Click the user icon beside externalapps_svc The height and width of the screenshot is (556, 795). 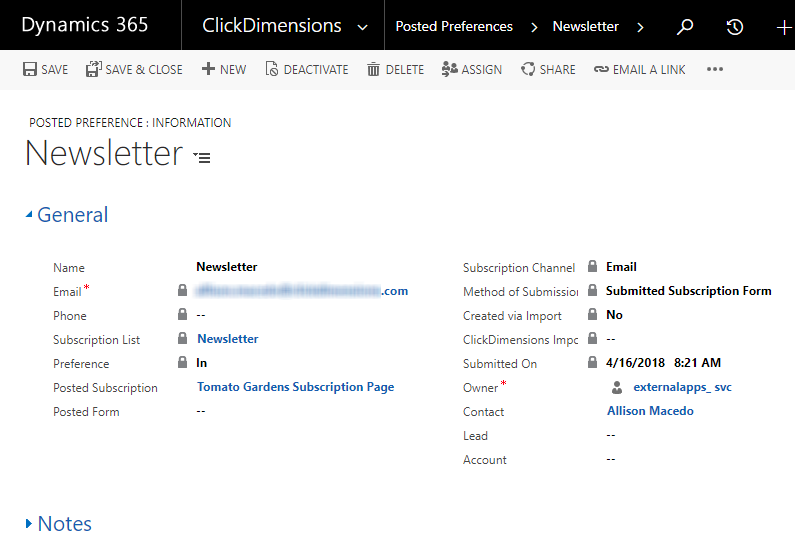click(617, 387)
